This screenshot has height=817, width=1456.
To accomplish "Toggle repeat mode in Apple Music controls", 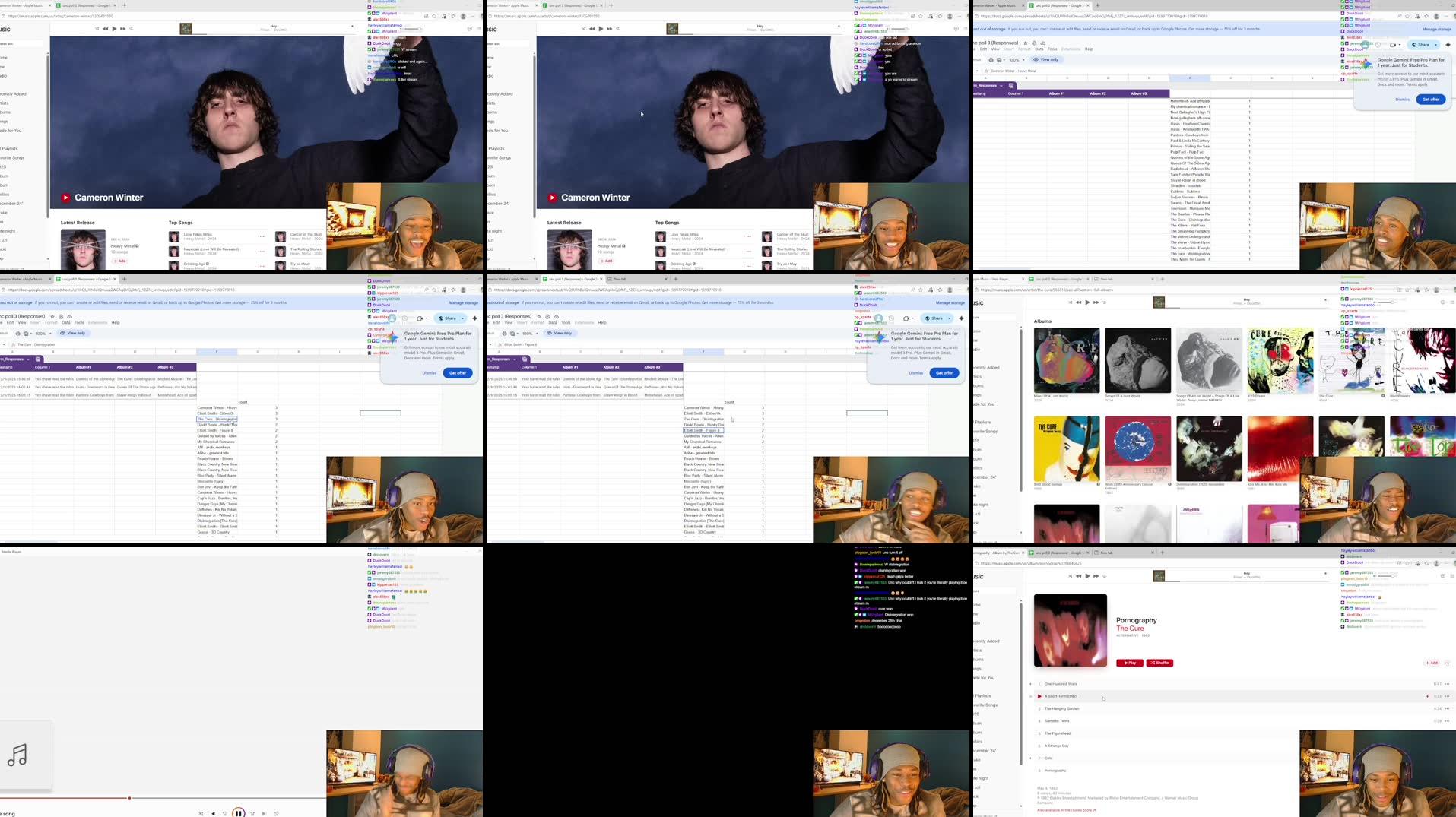I will pos(1105,302).
